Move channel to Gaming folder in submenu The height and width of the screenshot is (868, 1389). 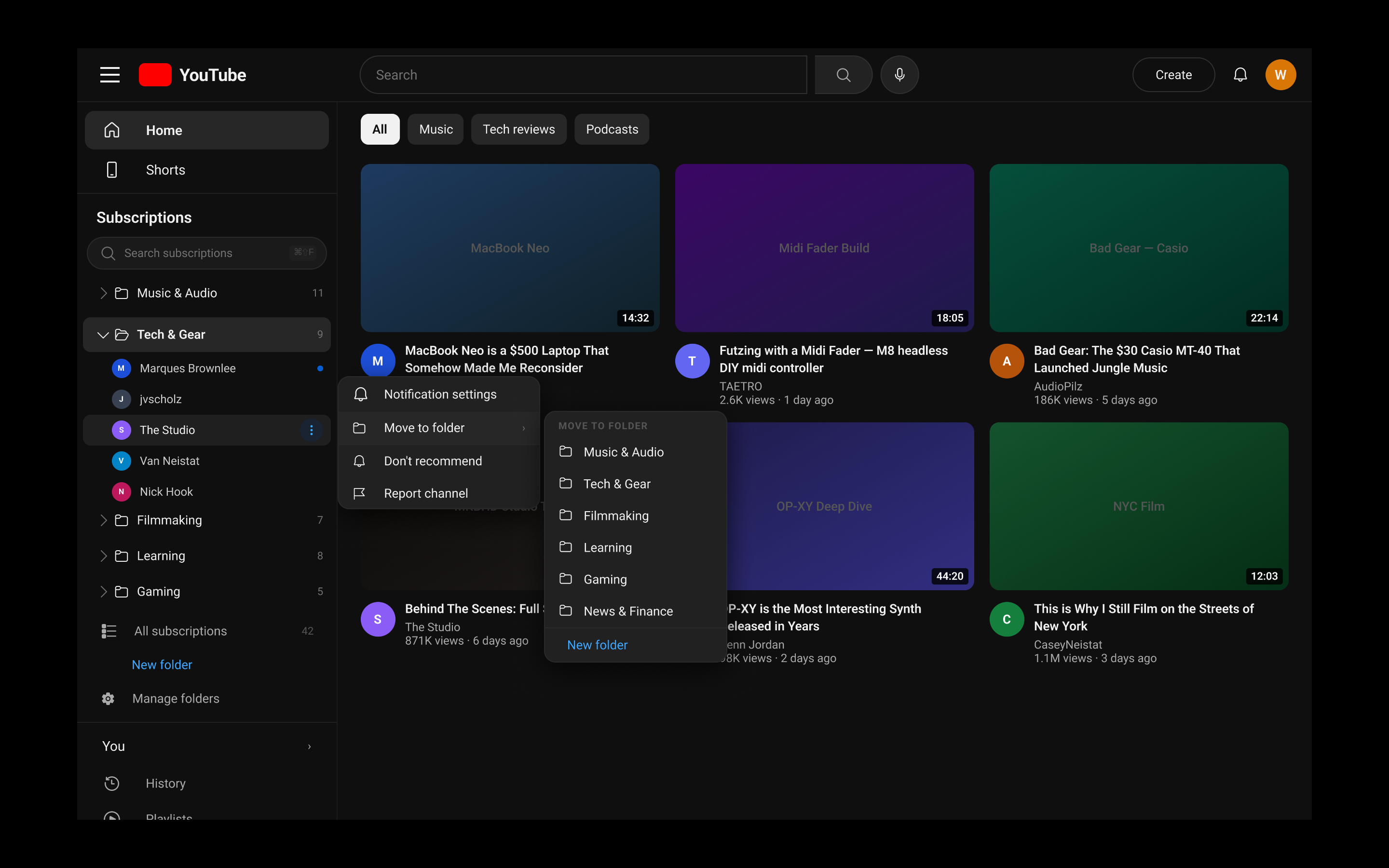[635, 579]
